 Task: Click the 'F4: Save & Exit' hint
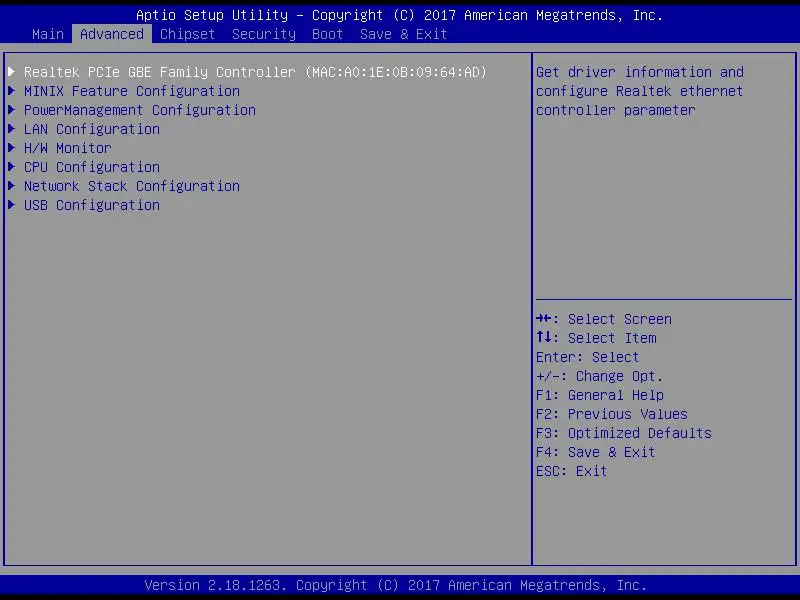click(x=595, y=452)
